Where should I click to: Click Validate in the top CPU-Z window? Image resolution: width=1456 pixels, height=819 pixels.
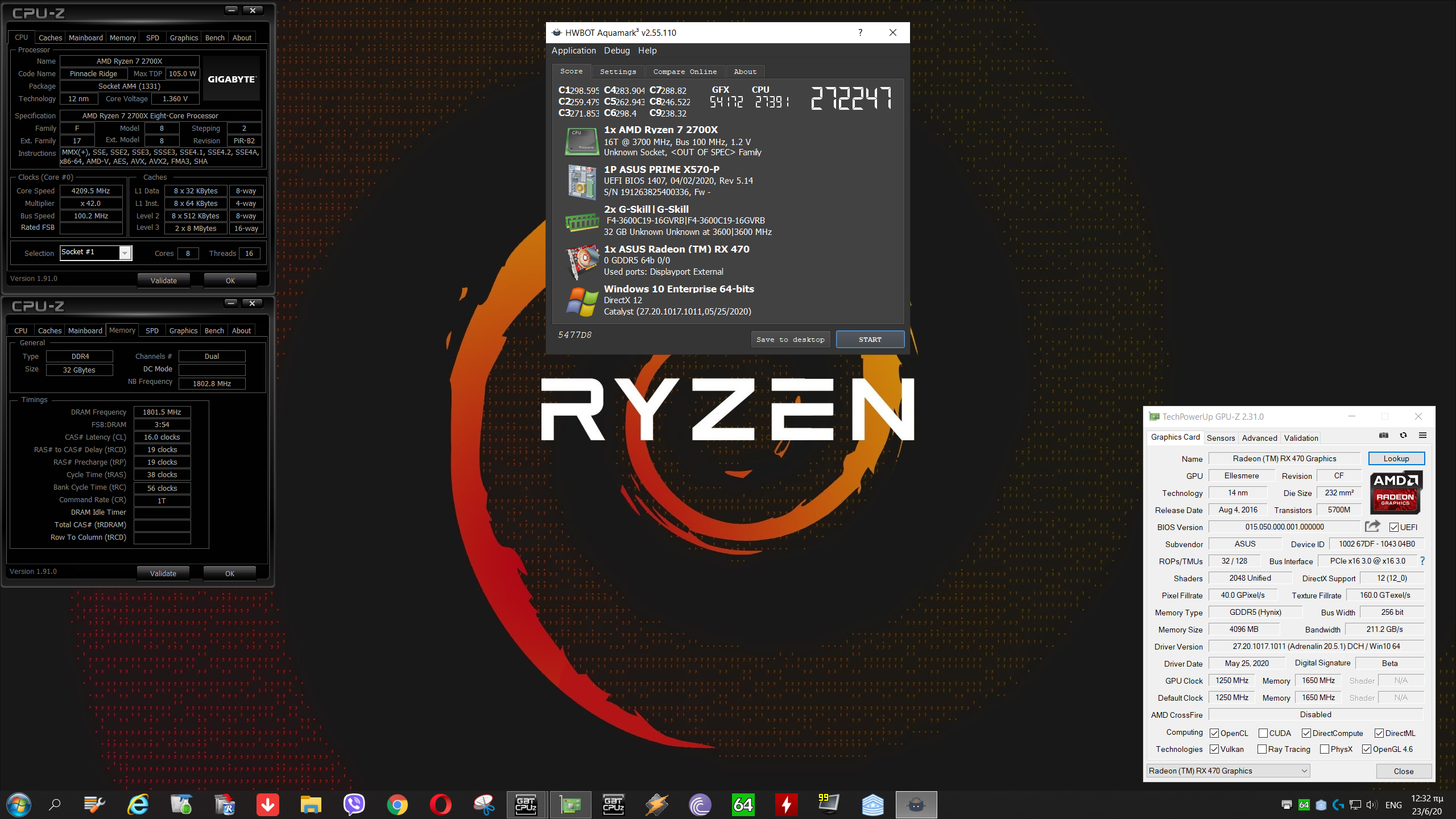(x=163, y=280)
